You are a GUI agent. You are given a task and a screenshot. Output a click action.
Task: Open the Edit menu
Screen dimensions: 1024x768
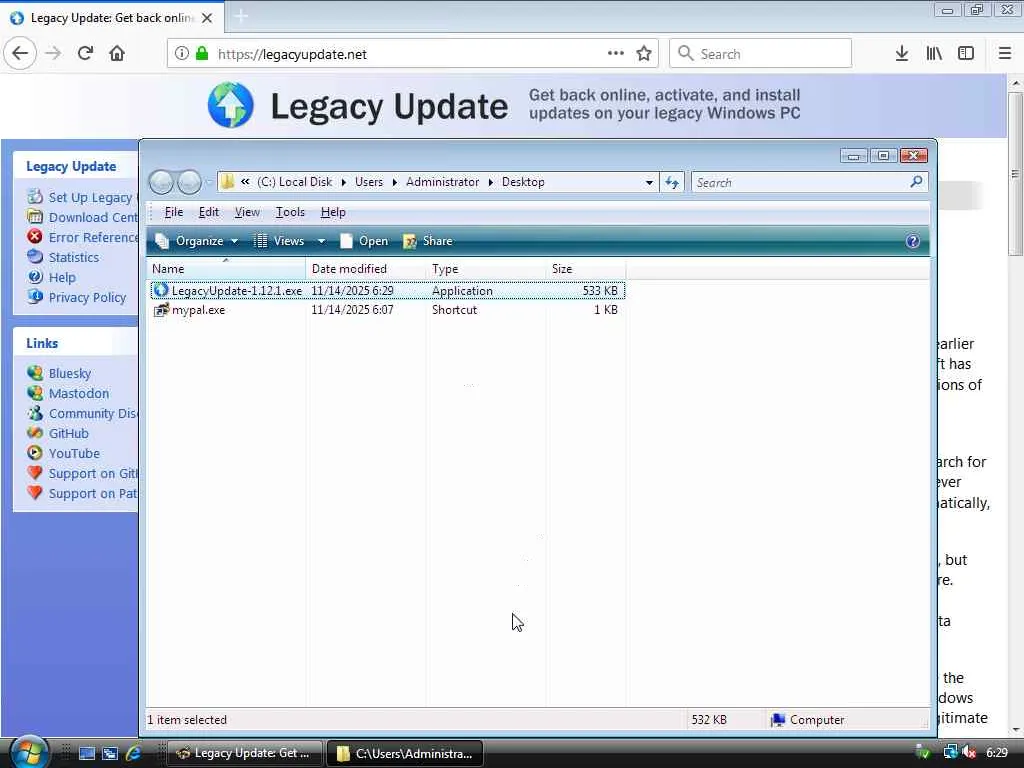coord(209,212)
